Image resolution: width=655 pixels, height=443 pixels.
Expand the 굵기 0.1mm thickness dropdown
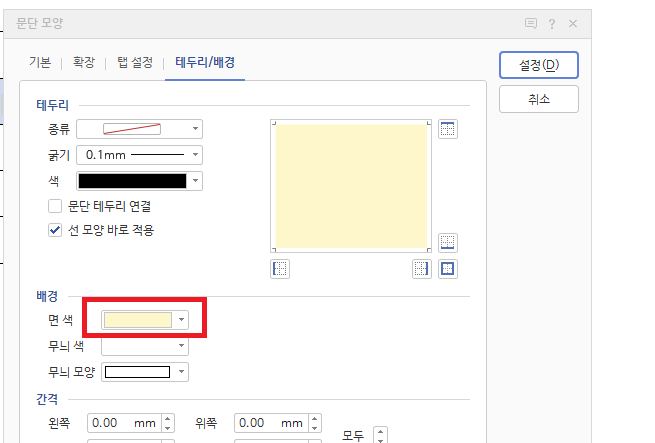point(139,155)
